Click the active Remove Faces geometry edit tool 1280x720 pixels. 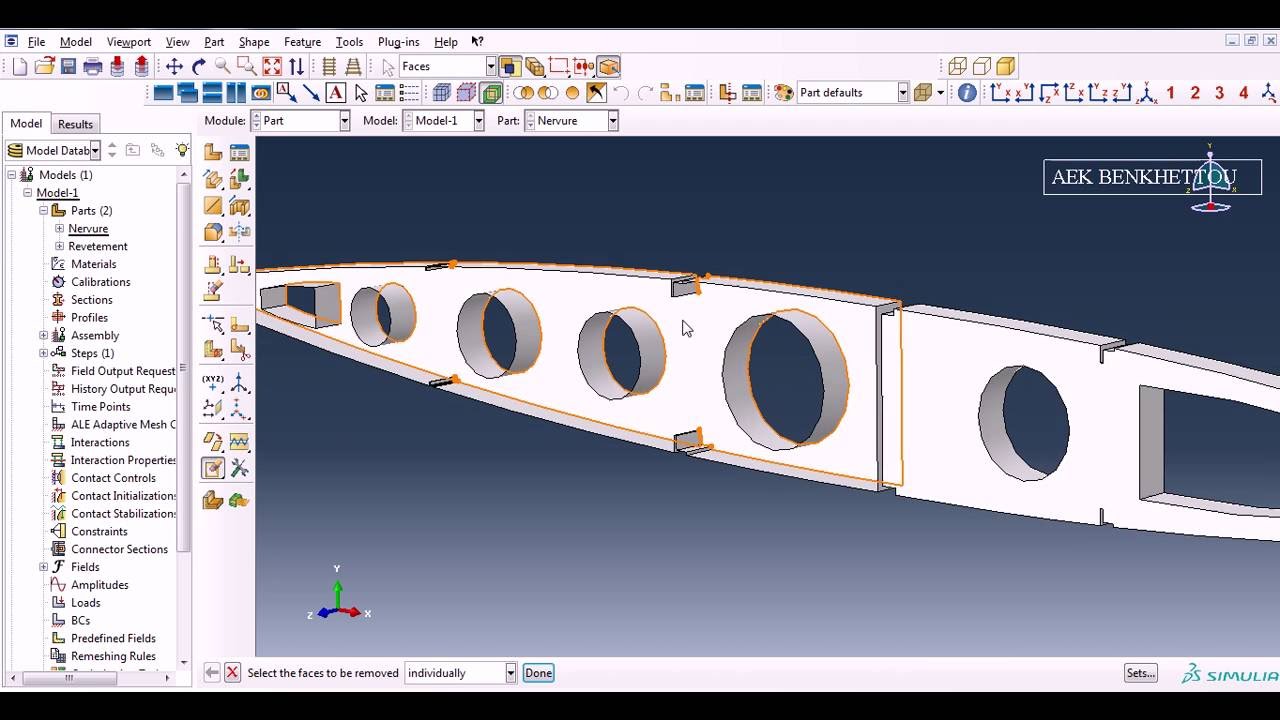(213, 468)
